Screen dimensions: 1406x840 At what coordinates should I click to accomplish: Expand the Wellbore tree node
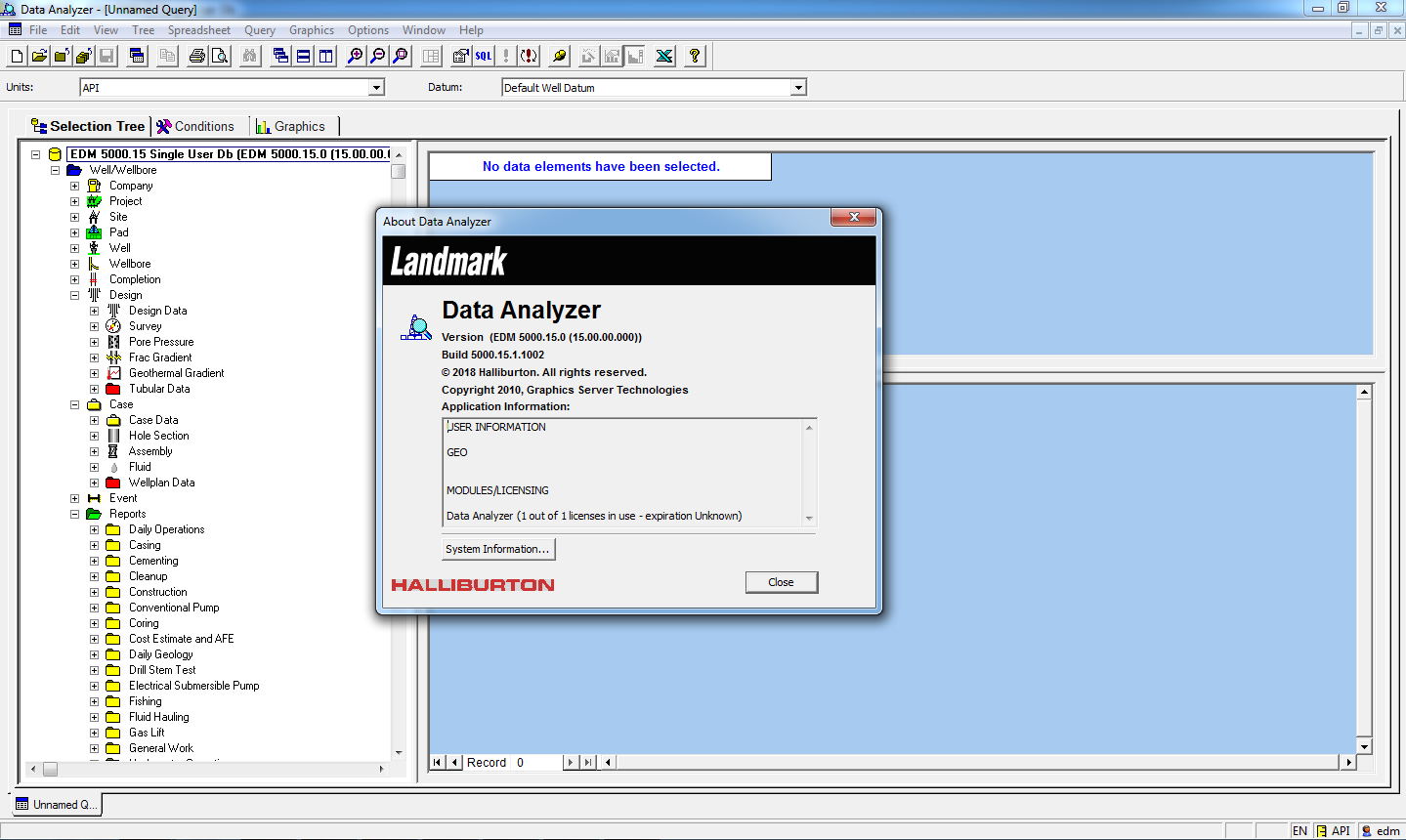pos(74,264)
